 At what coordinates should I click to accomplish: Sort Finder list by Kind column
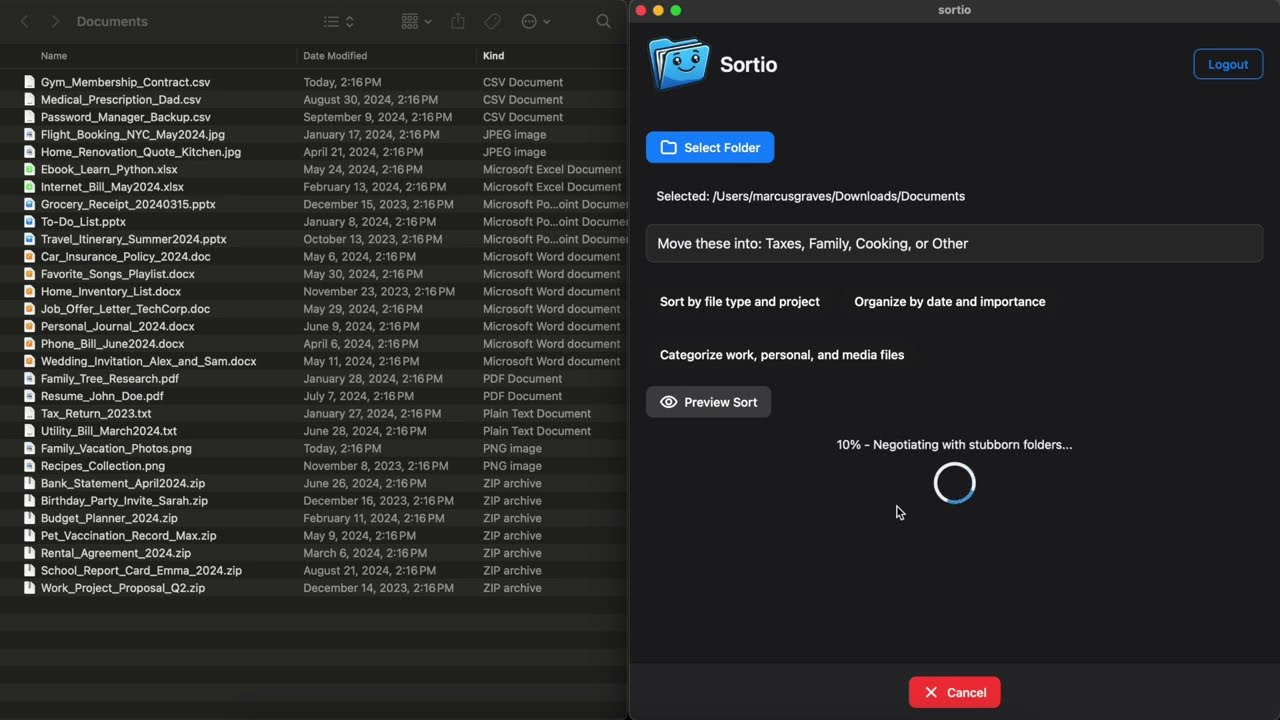(494, 56)
